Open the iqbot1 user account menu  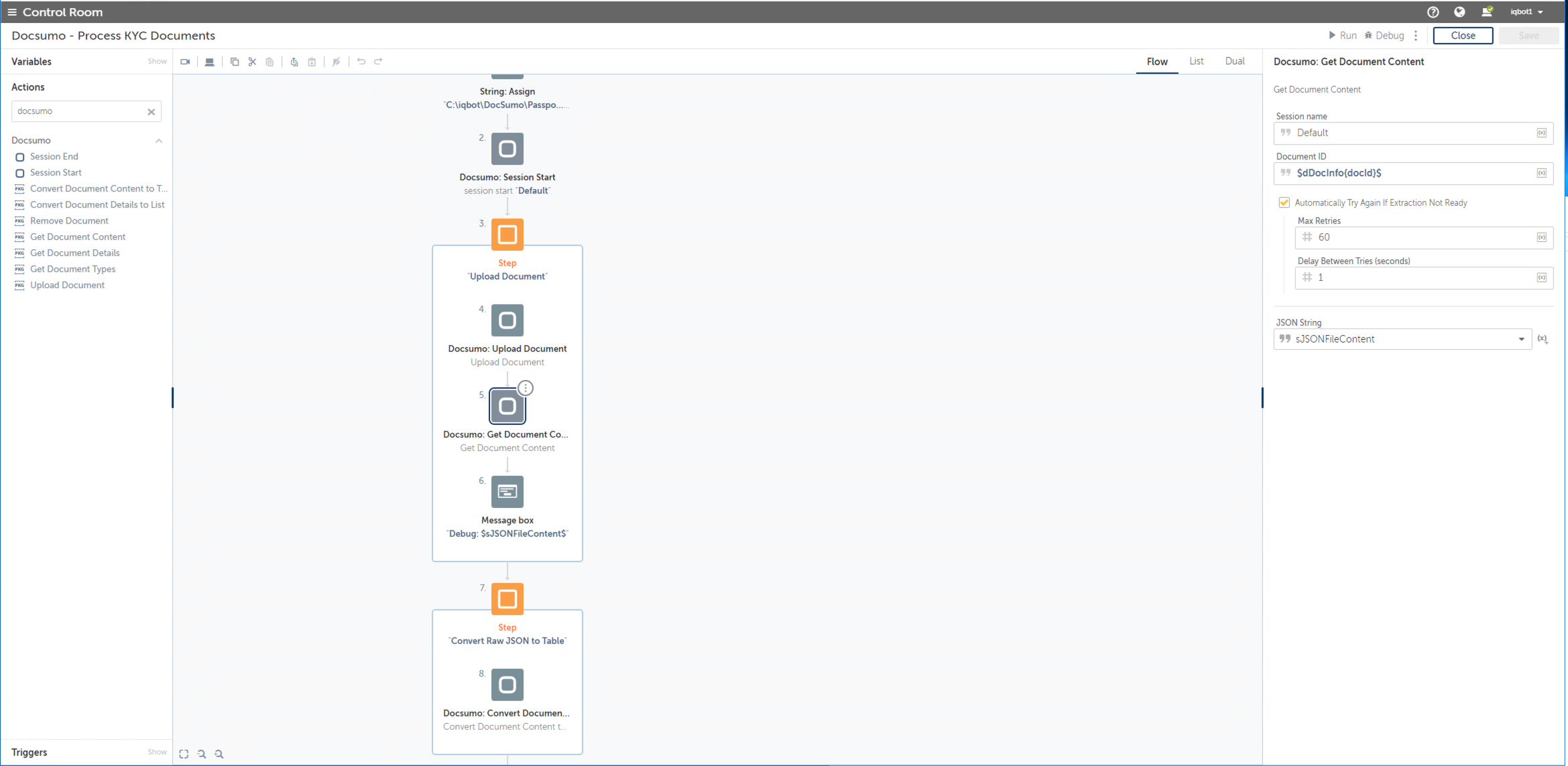(1526, 12)
